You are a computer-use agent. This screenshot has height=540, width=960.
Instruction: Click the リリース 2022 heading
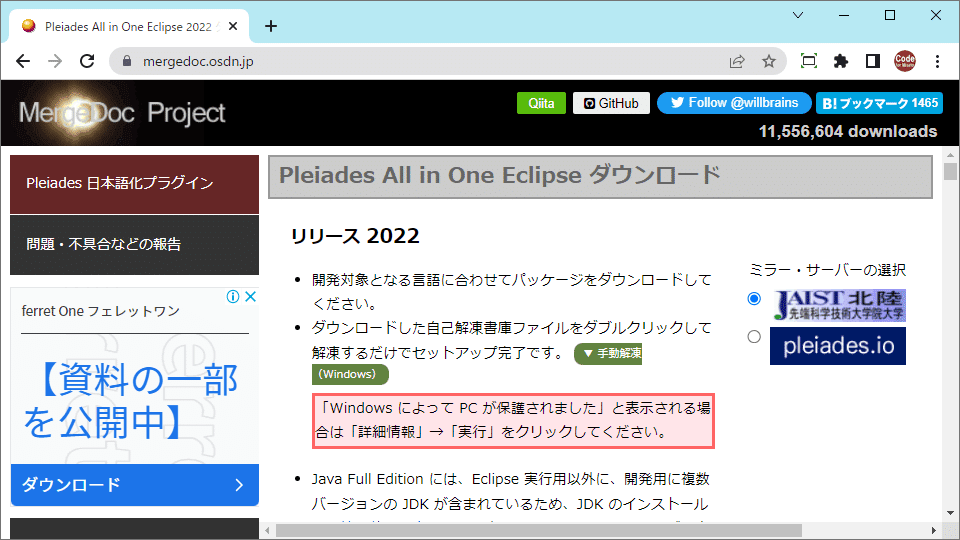click(355, 236)
